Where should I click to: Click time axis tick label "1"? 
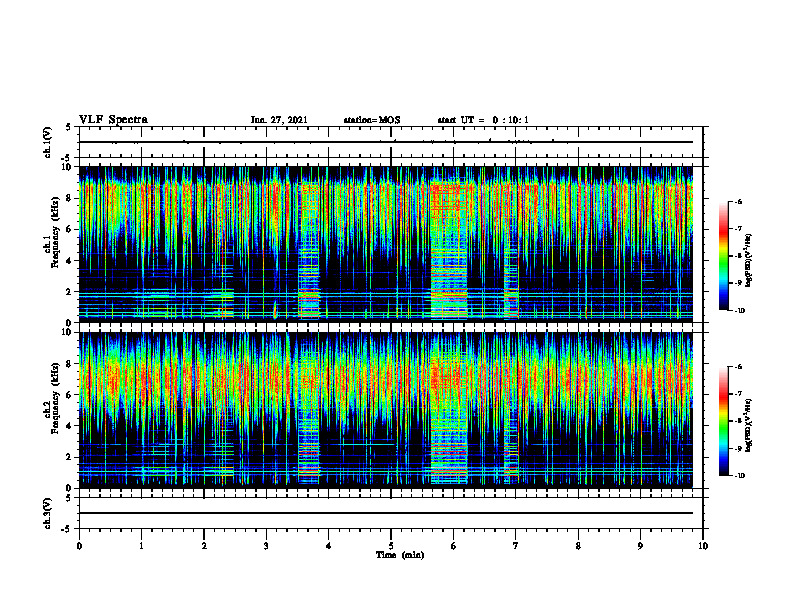coord(141,546)
